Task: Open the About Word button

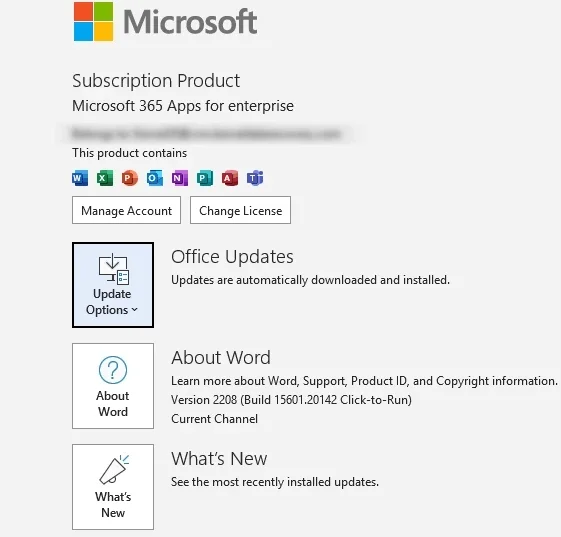Action: [113, 386]
